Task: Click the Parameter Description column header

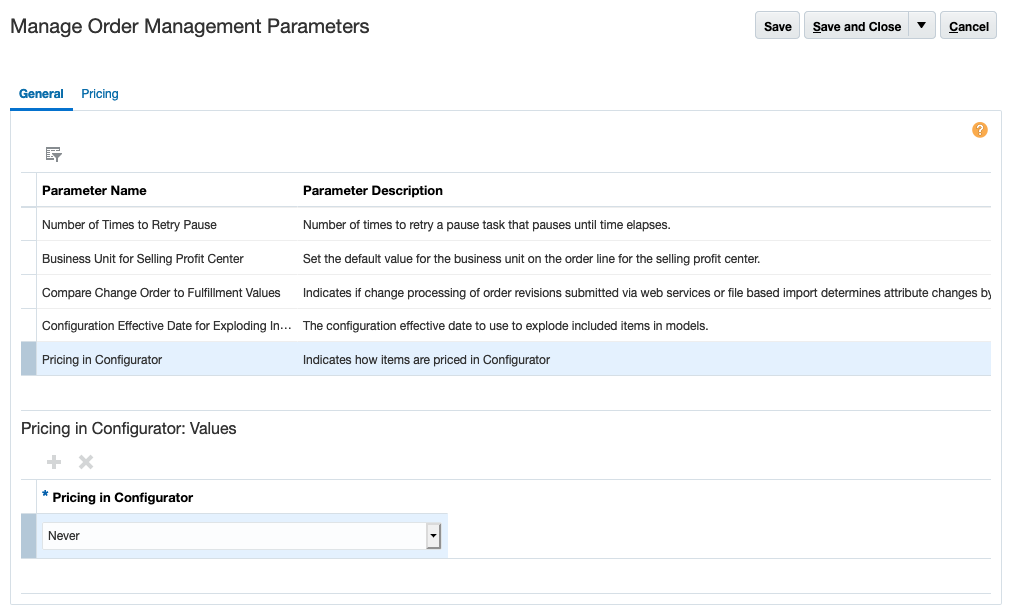Action: pyautogui.click(x=372, y=190)
